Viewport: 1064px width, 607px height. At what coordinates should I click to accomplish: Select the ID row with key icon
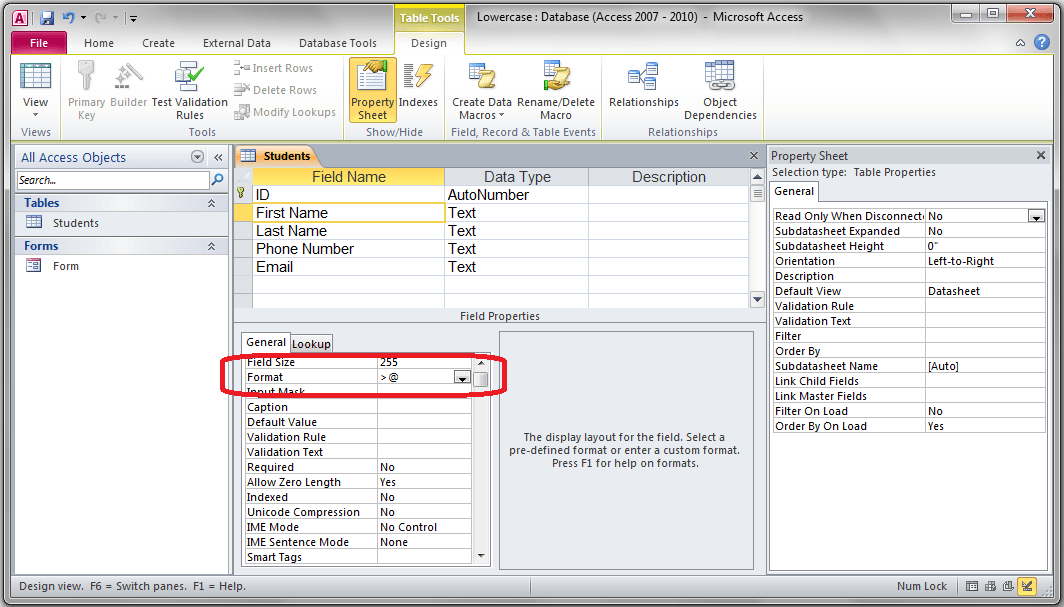click(x=242, y=195)
